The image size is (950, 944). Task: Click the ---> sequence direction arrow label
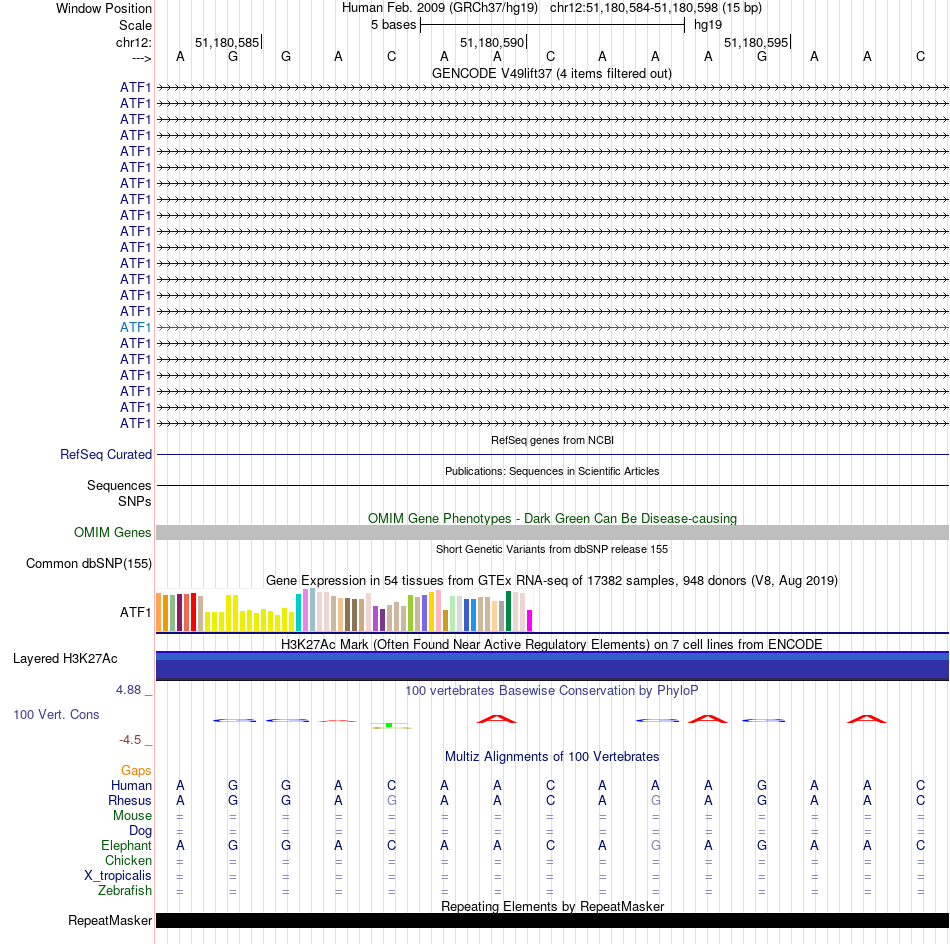pyautogui.click(x=141, y=58)
